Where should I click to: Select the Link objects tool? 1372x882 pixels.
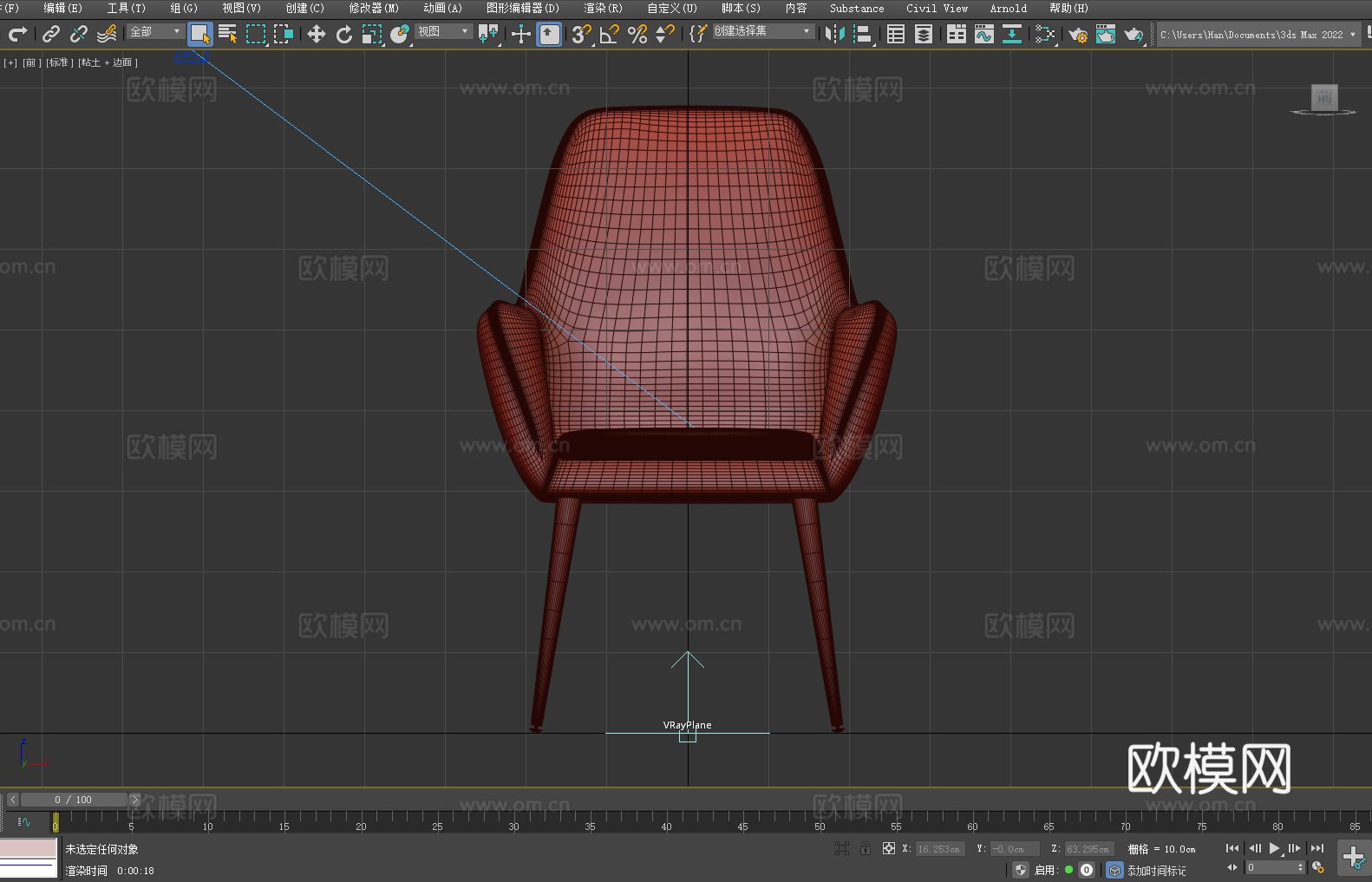51,34
